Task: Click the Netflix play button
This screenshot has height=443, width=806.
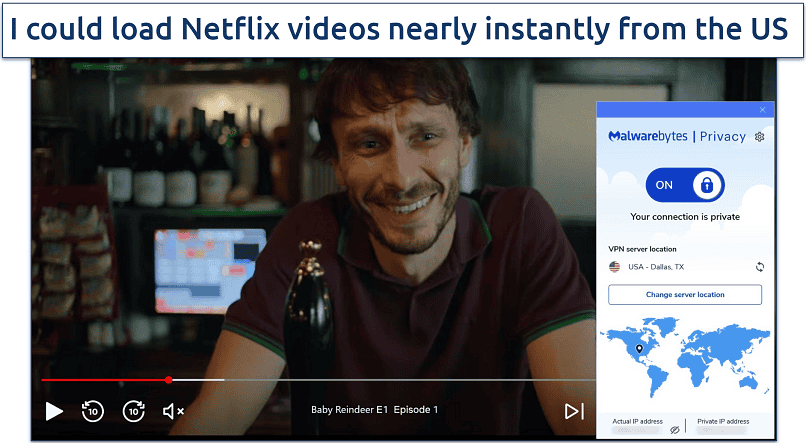Action: click(54, 411)
